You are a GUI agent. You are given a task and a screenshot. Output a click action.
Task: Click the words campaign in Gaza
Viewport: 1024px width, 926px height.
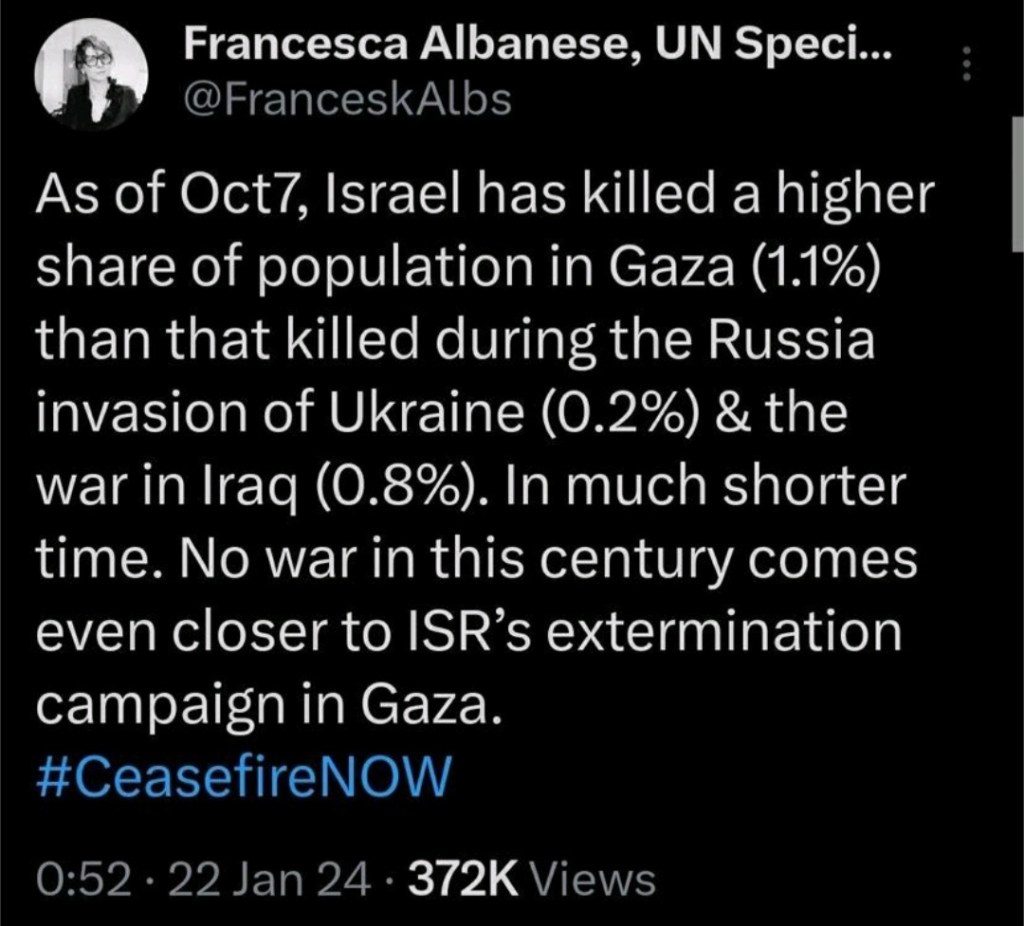click(x=264, y=704)
